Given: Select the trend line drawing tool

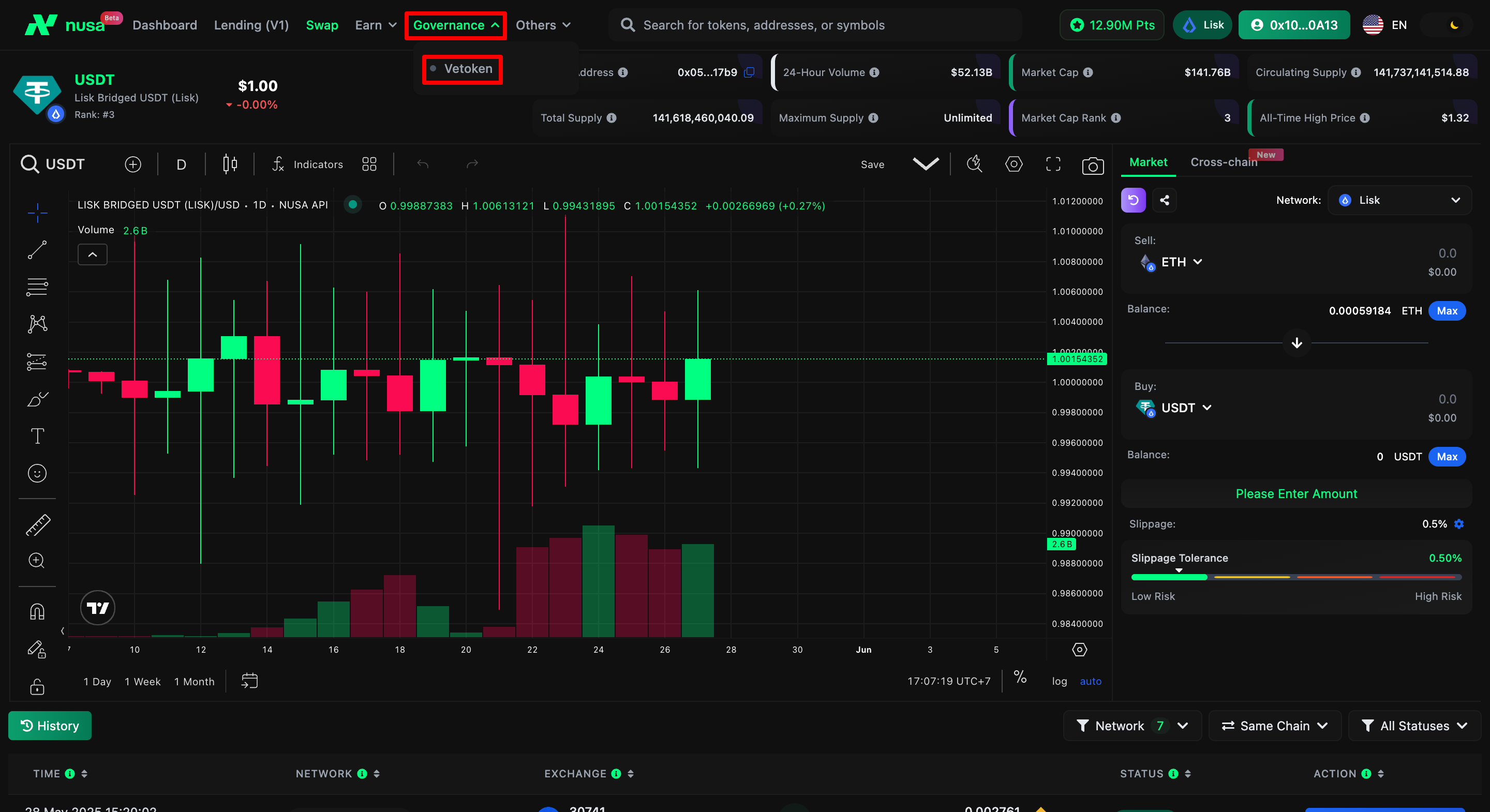Looking at the screenshot, I should pyautogui.click(x=37, y=250).
